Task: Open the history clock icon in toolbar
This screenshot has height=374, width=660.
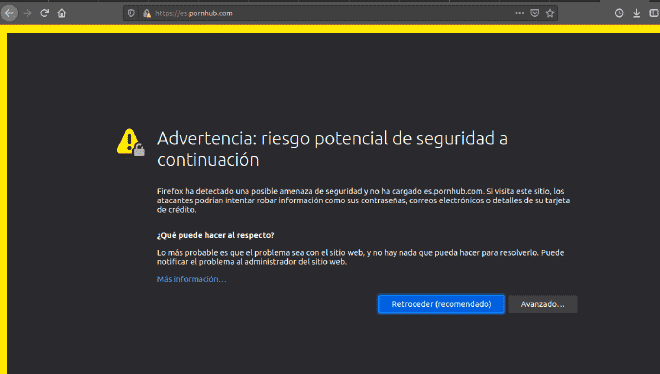Action: [619, 13]
